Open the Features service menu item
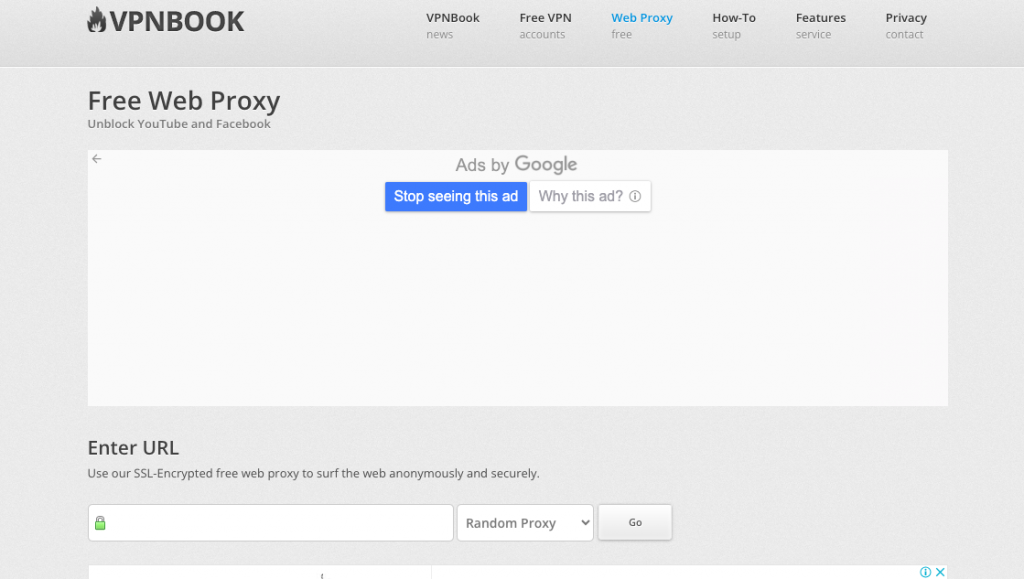This screenshot has width=1024, height=579. point(820,25)
